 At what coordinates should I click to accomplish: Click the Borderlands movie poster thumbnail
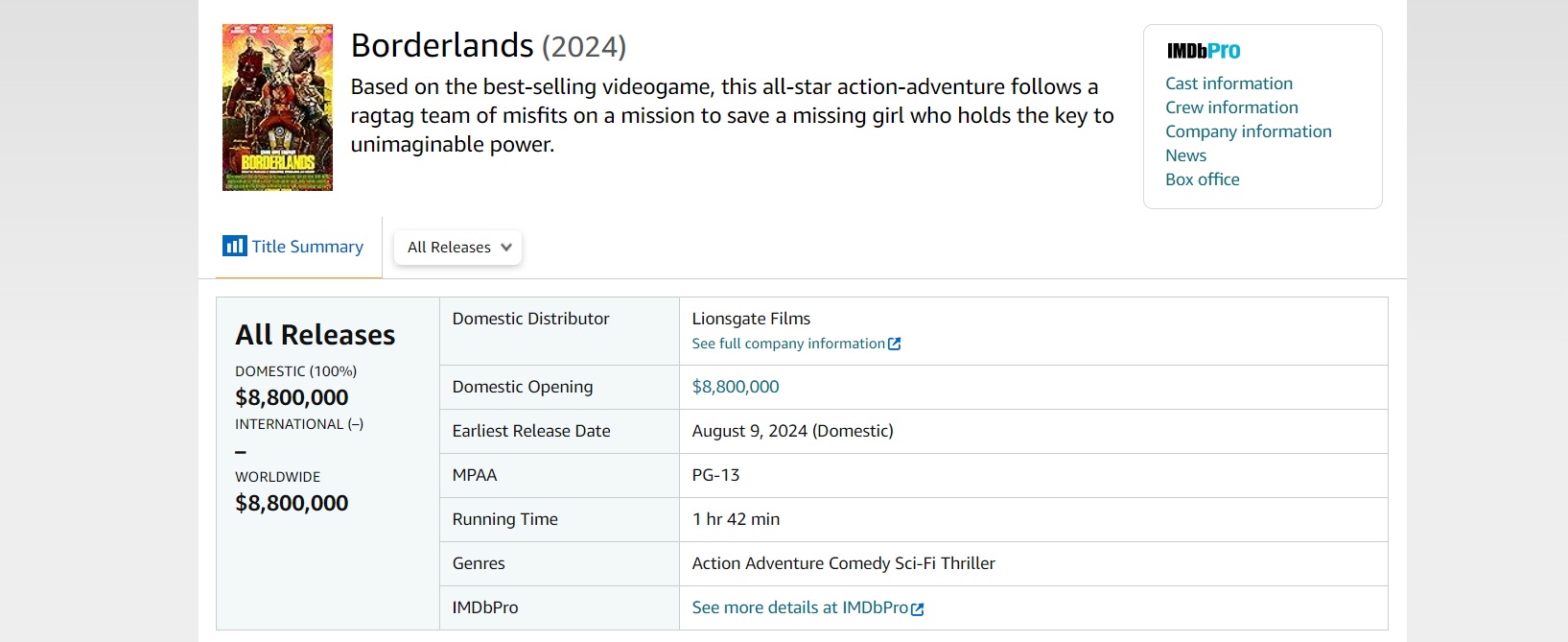277,107
